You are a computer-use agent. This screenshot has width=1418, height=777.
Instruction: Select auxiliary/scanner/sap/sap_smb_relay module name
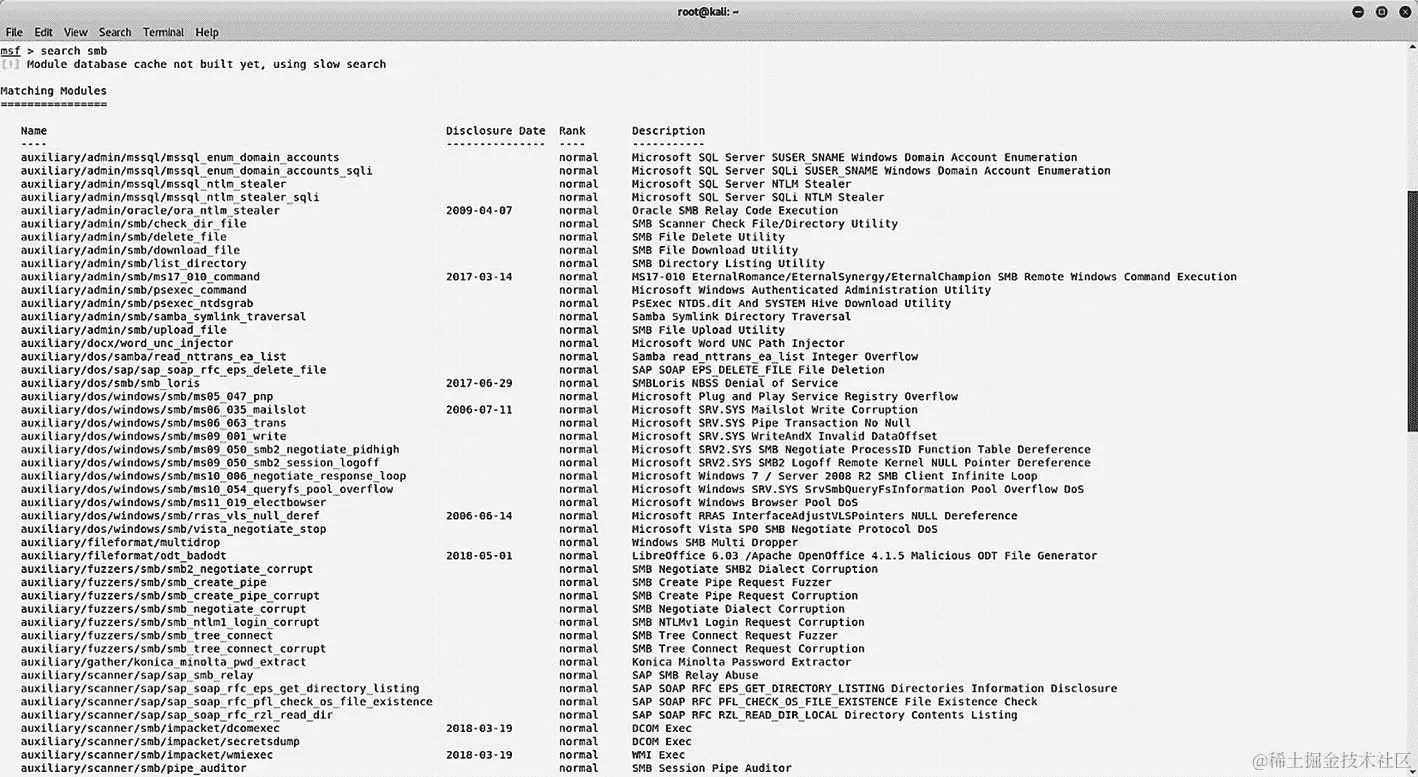(137, 675)
